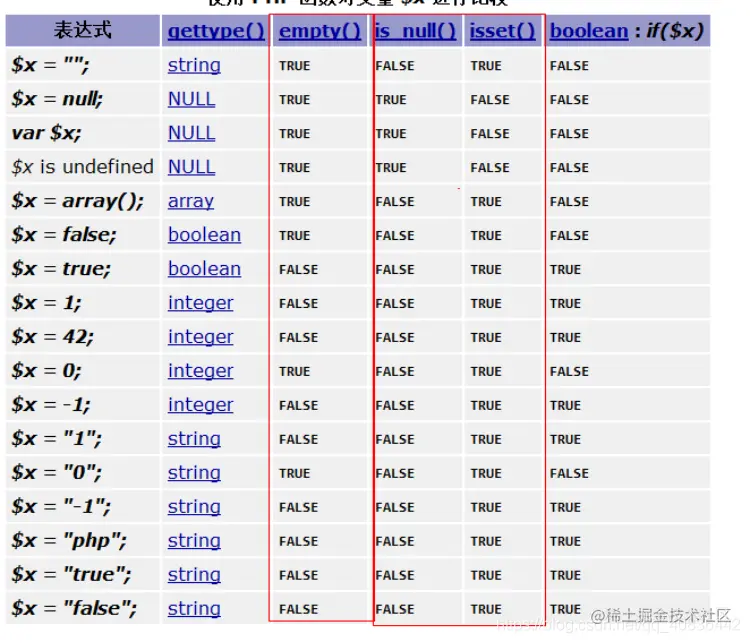Select expression cell $x = true;
Viewport: 750px width, 643px height.
point(83,269)
